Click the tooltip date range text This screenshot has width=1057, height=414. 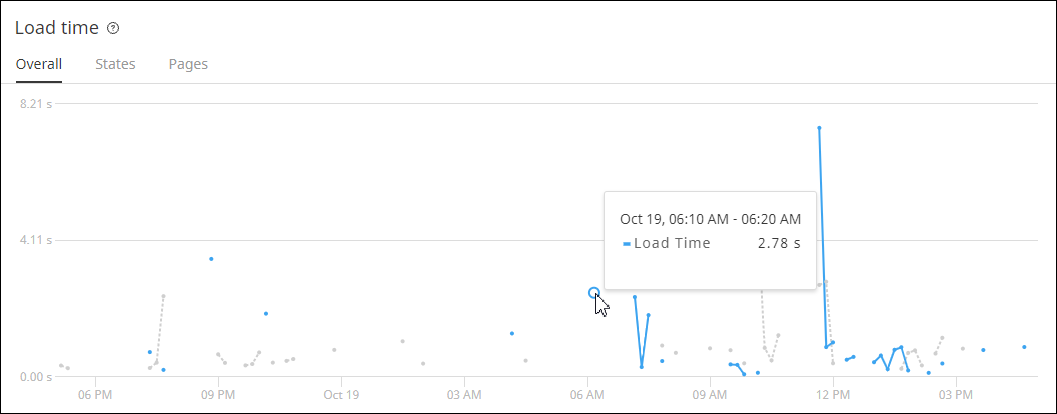[710, 218]
